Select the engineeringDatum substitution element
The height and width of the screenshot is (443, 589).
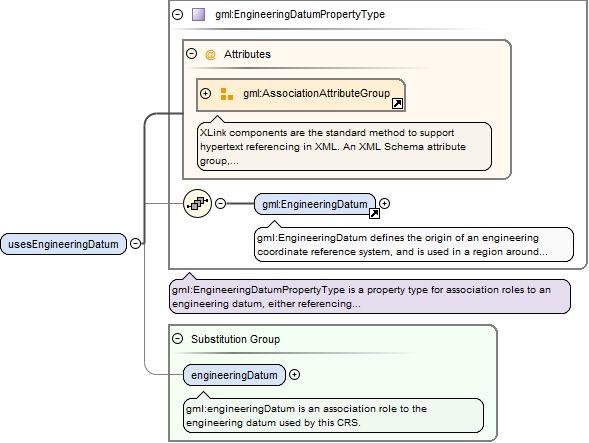[x=234, y=375]
